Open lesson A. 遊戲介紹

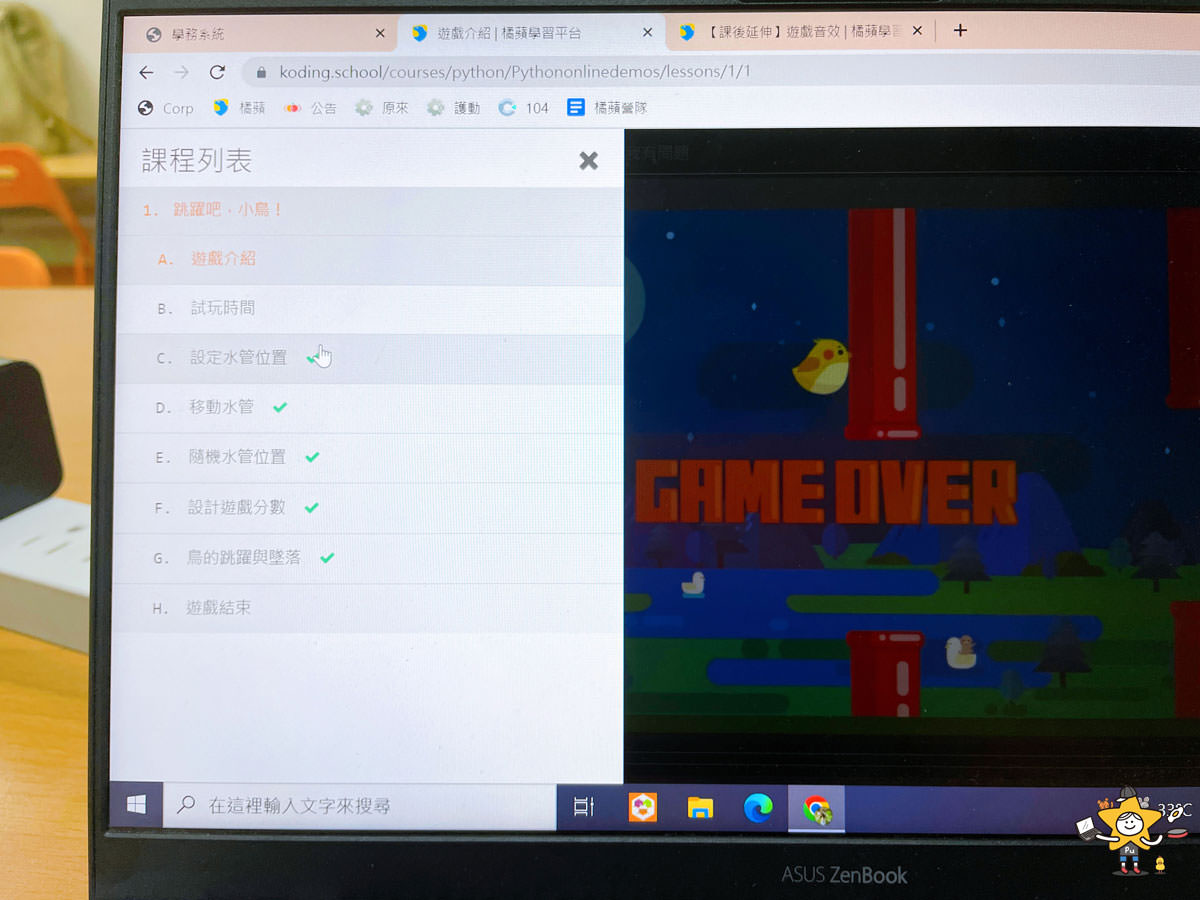tap(369, 259)
